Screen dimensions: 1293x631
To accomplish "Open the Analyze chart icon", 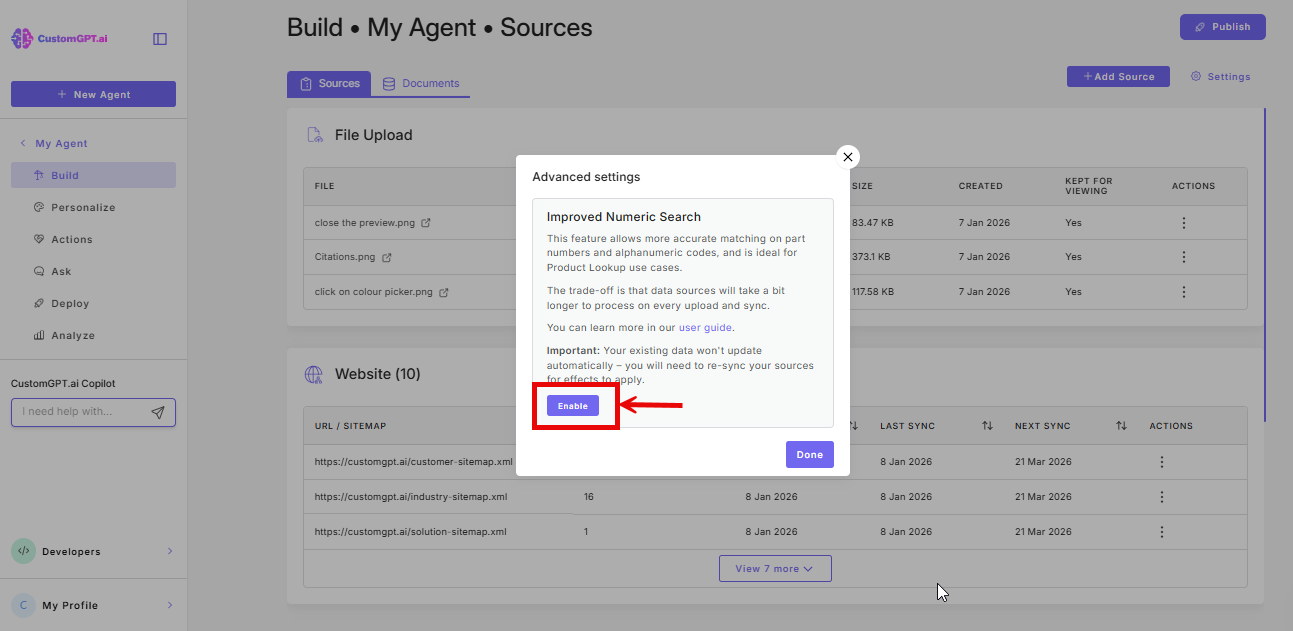I will (x=37, y=335).
